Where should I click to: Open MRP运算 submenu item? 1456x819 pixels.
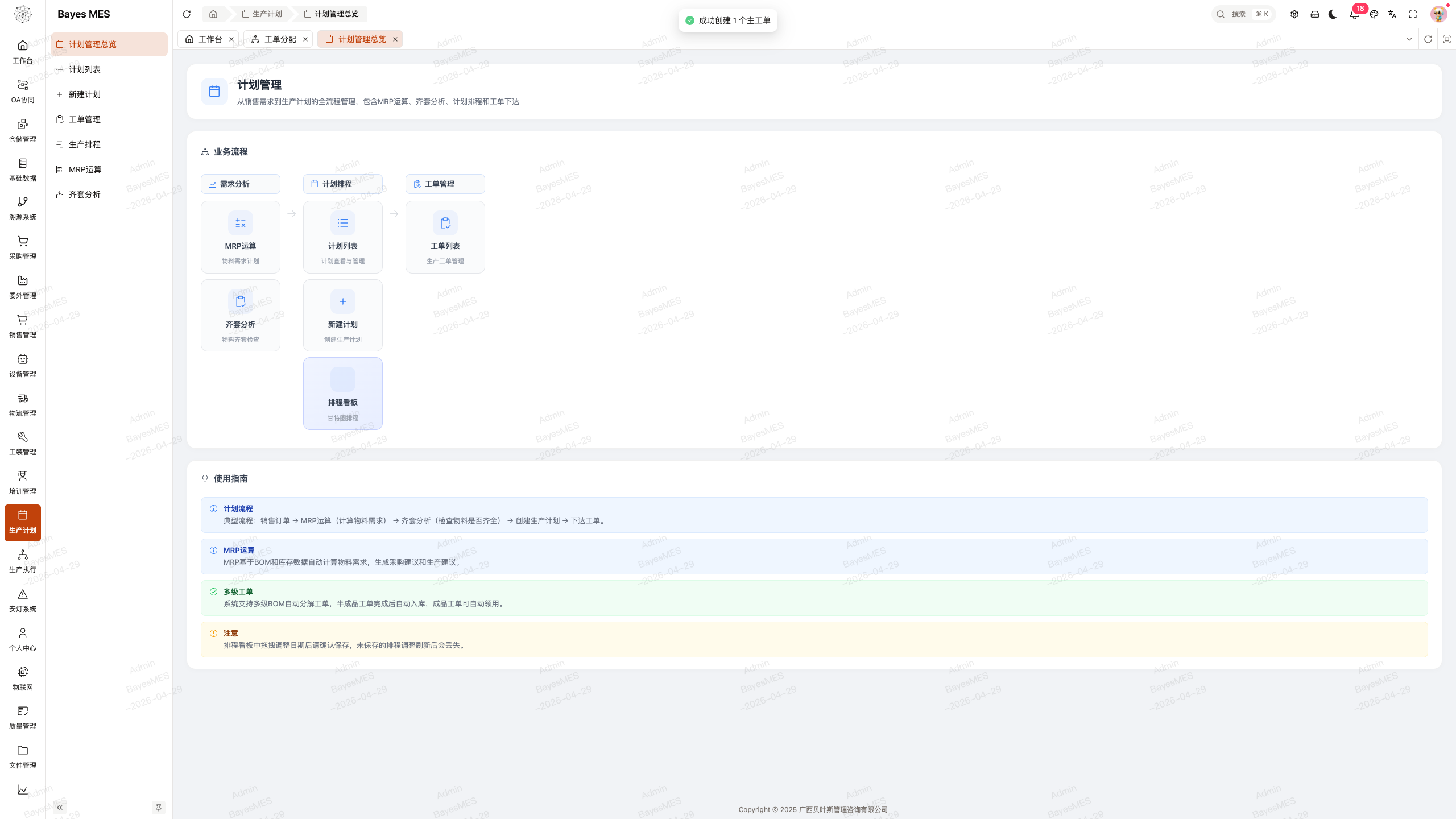point(109,169)
